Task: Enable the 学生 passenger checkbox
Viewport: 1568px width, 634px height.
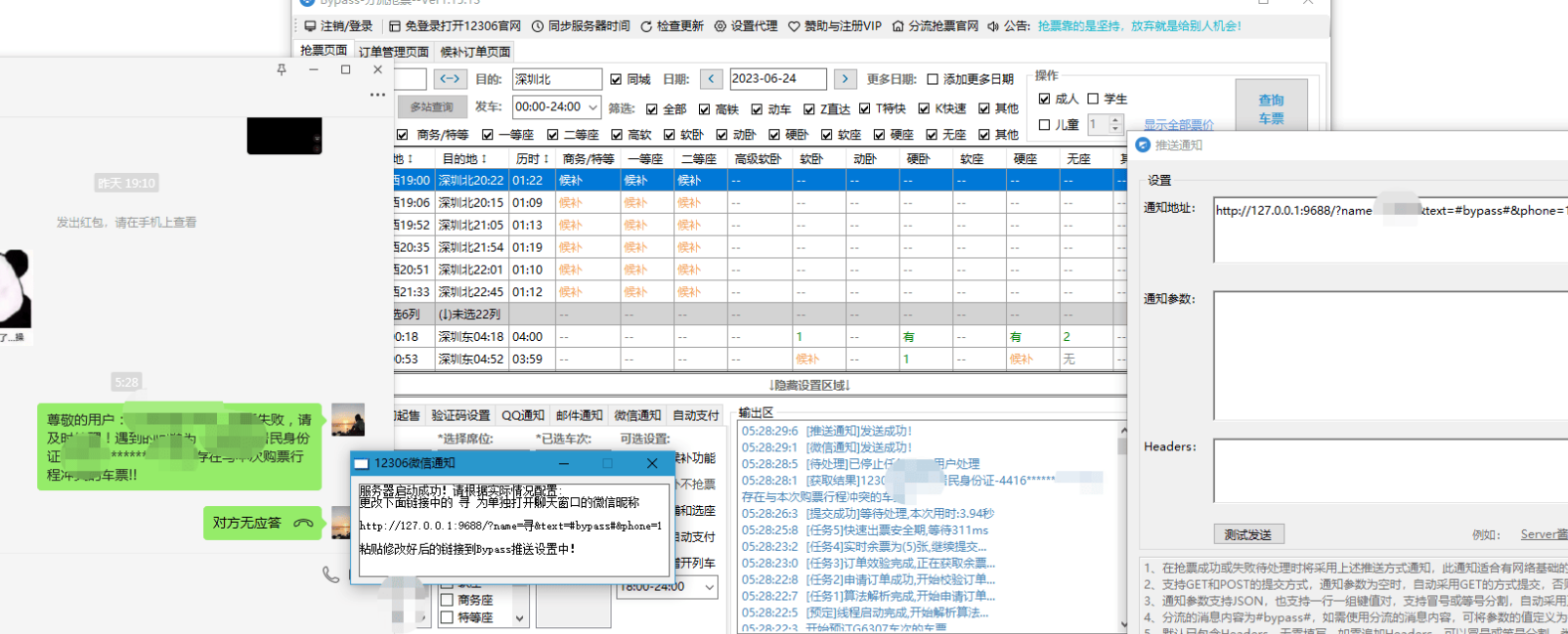Action: coord(1093,99)
